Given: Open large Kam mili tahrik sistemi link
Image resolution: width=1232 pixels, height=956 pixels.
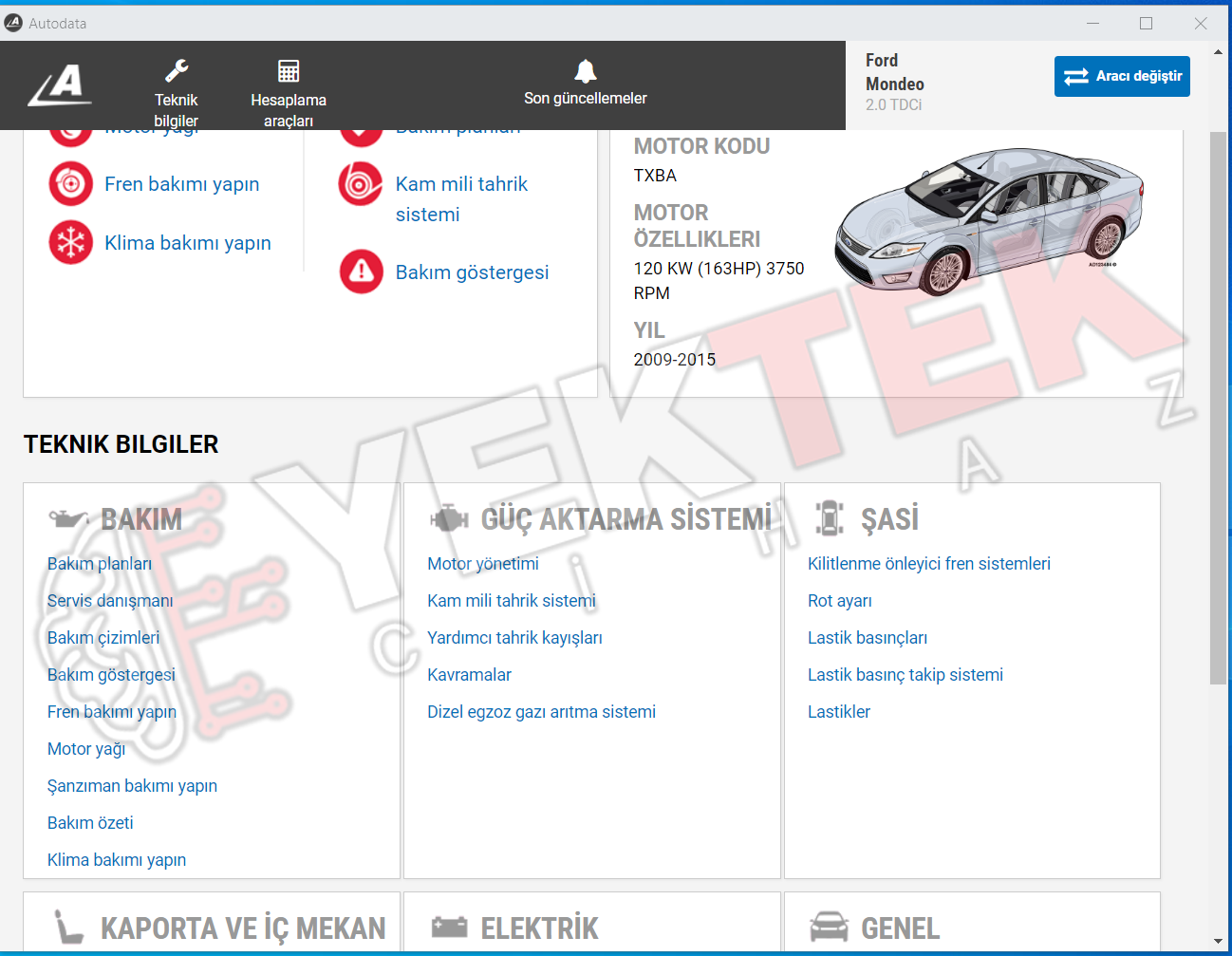Looking at the screenshot, I should coord(461,199).
